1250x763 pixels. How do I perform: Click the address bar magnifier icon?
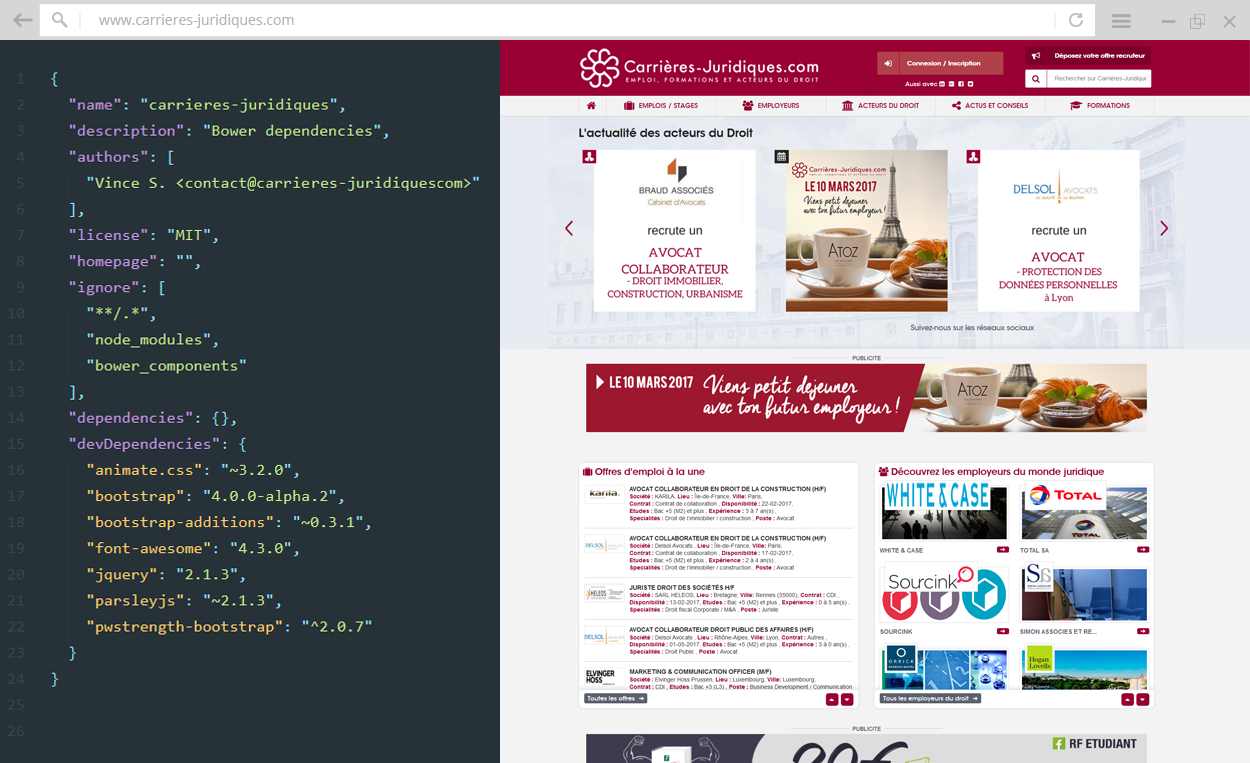point(60,20)
